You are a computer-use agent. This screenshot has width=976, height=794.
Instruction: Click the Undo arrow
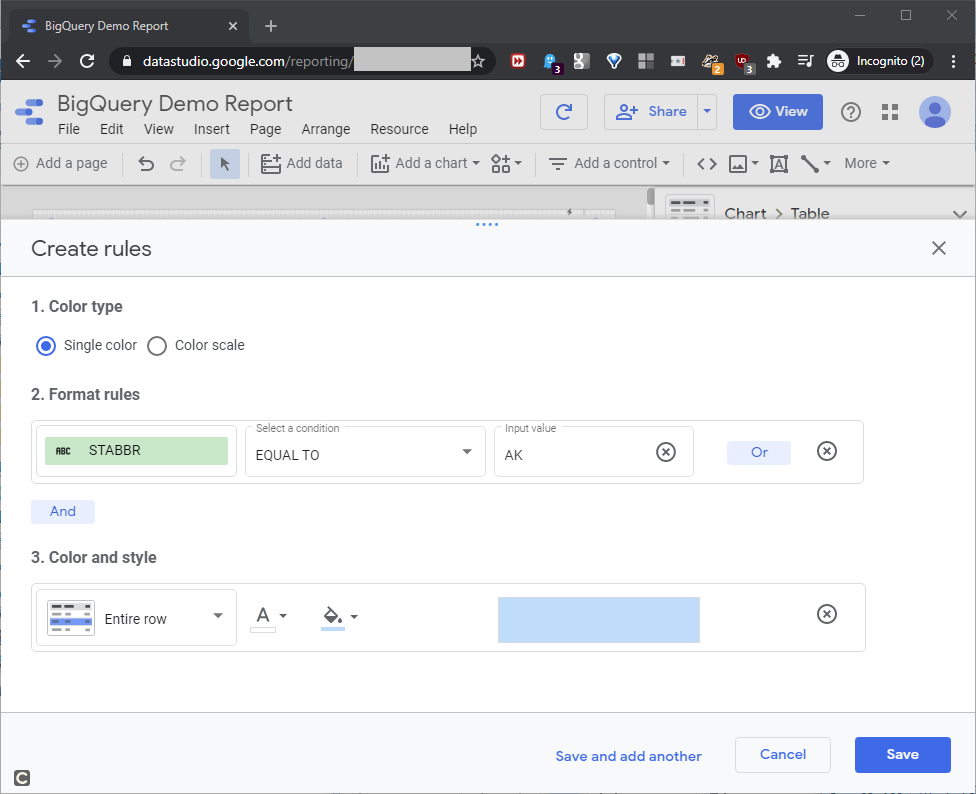146,164
